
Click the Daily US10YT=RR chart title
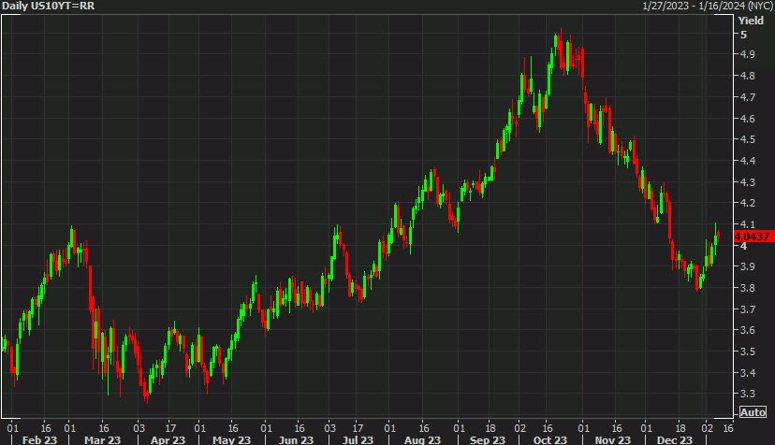coord(48,6)
